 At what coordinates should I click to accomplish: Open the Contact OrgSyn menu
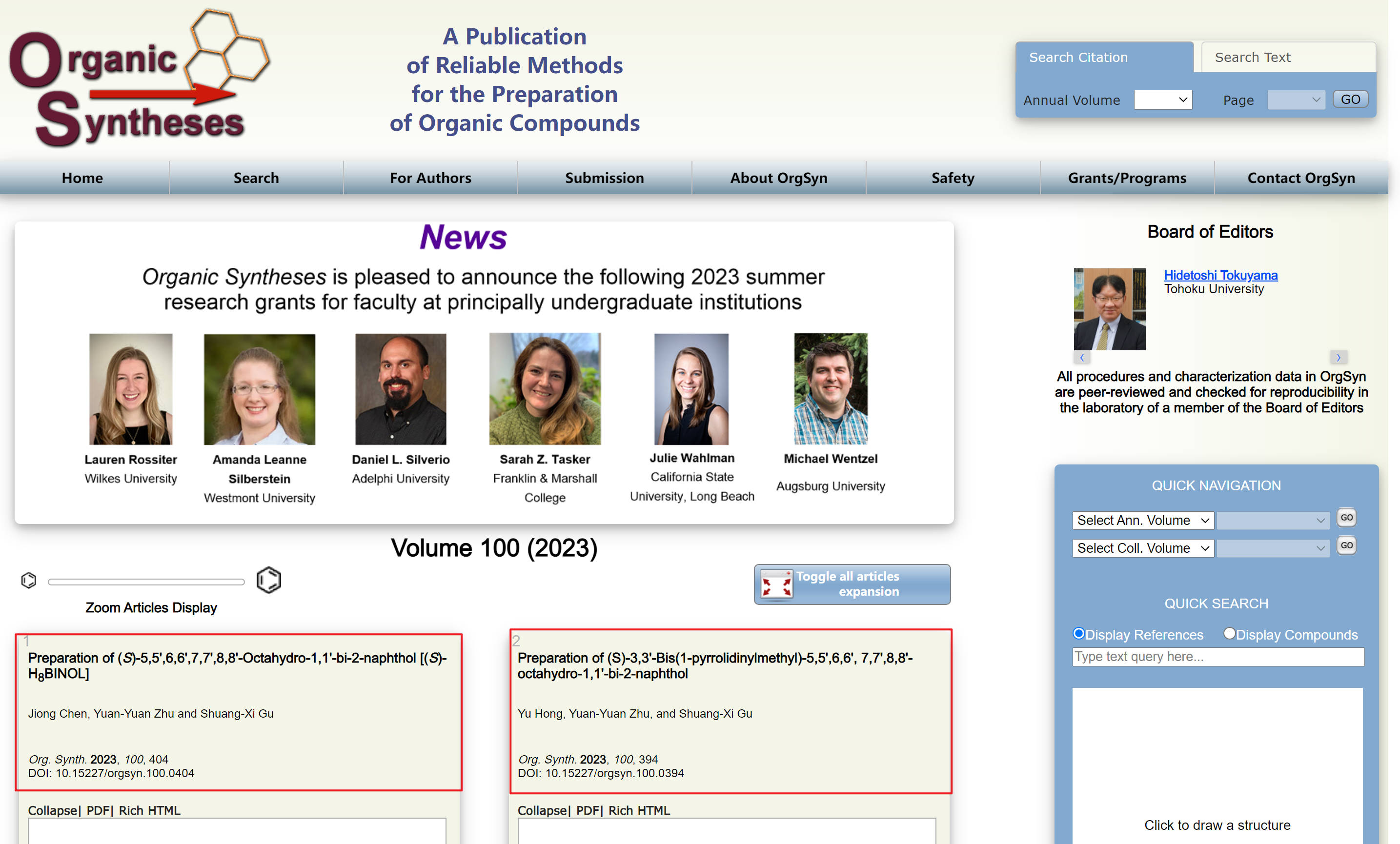click(1301, 178)
